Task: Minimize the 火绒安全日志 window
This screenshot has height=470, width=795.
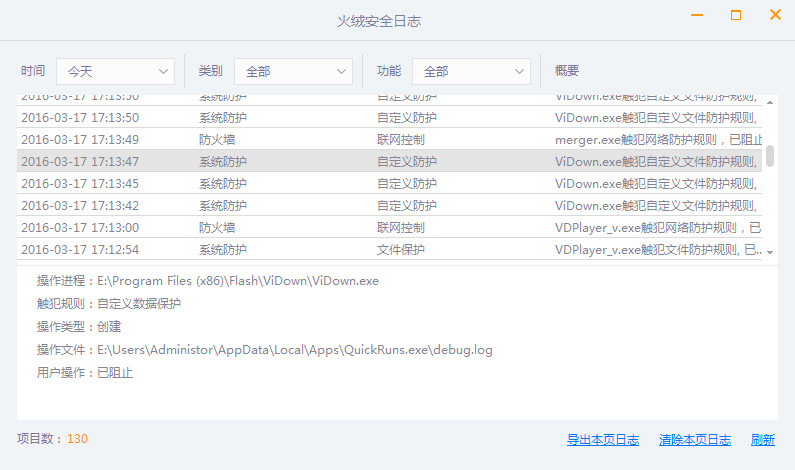Action: pyautogui.click(x=697, y=16)
